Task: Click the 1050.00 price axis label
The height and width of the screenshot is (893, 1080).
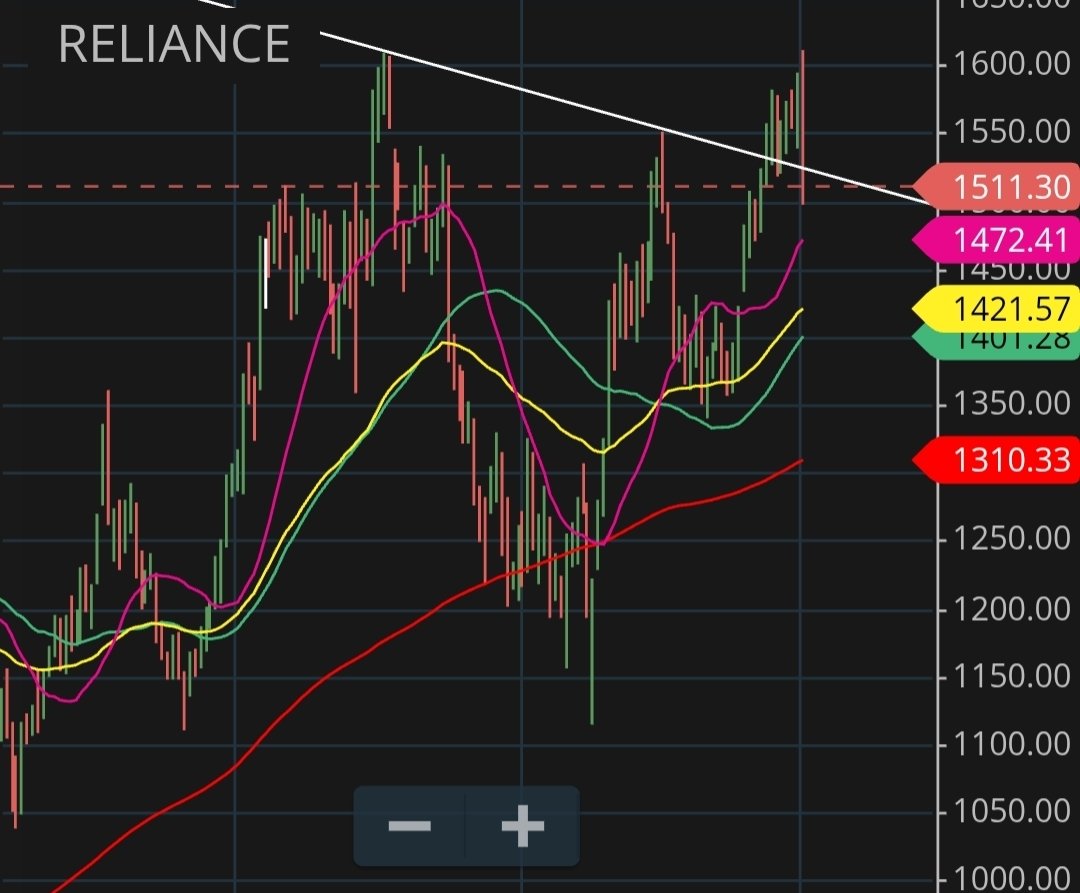Action: click(1012, 811)
